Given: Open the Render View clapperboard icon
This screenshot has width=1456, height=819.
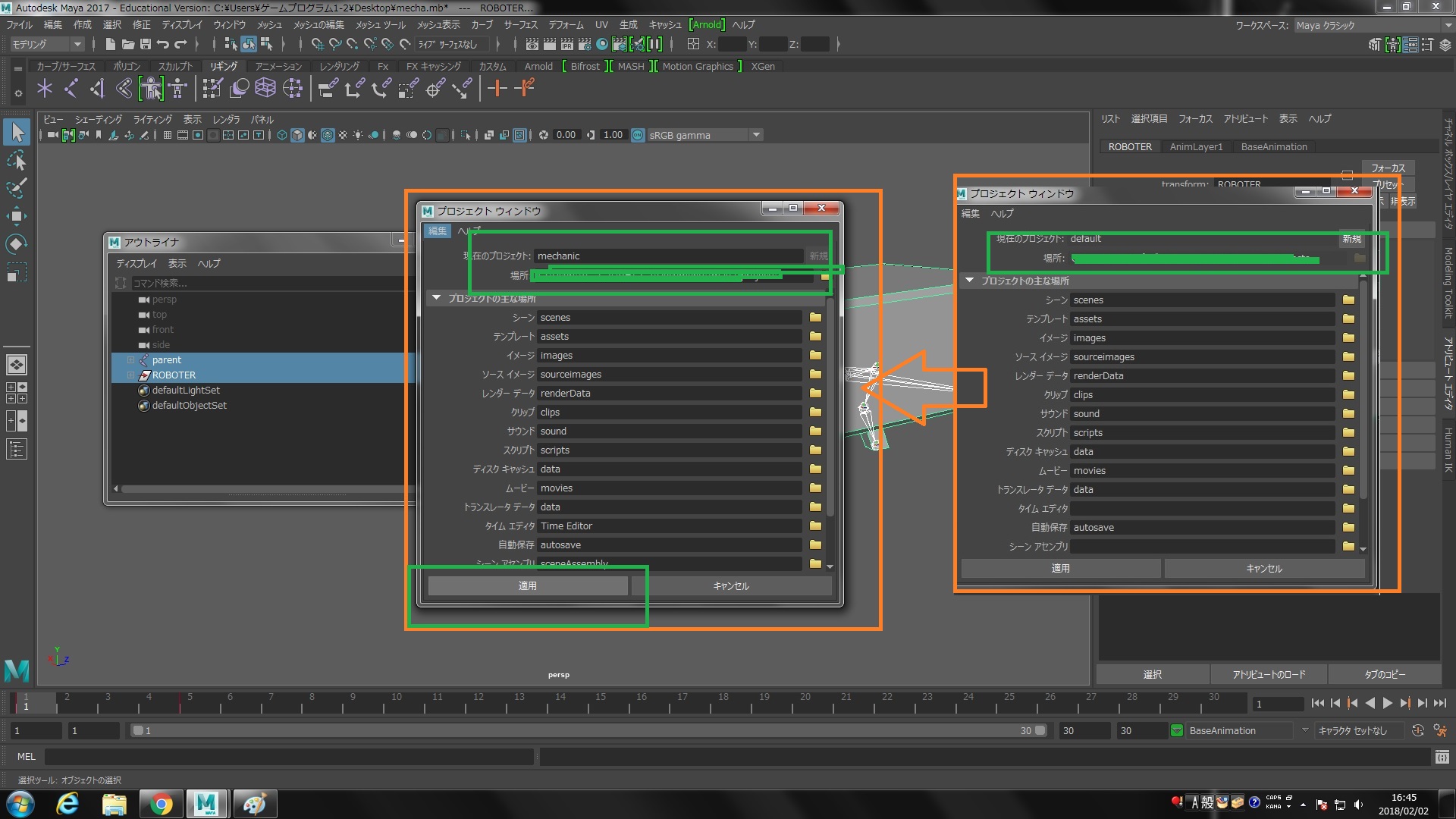Looking at the screenshot, I should pyautogui.click(x=532, y=44).
